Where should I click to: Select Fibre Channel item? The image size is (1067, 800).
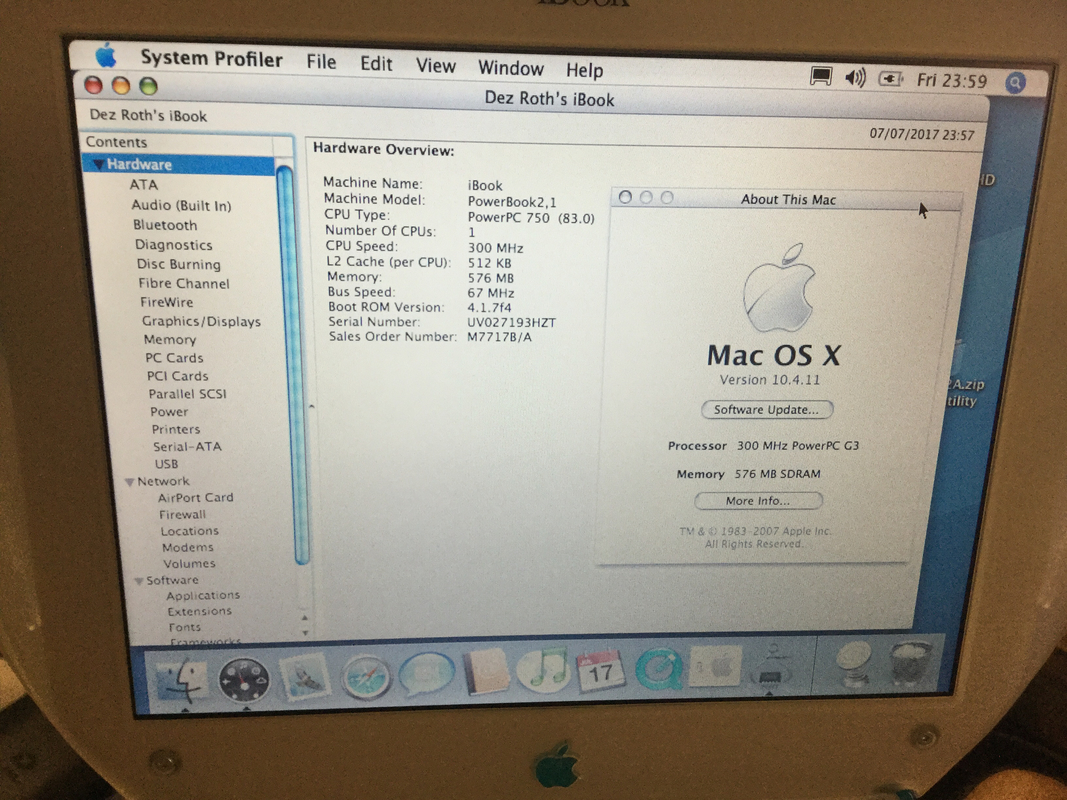coord(184,283)
